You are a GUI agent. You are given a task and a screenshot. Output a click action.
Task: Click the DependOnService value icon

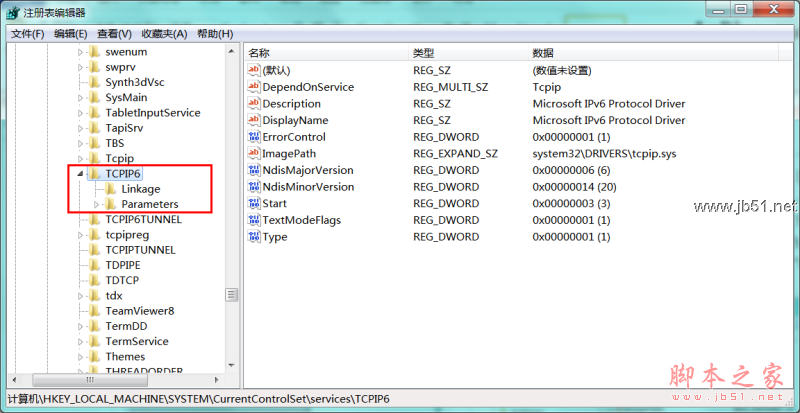tap(253, 87)
